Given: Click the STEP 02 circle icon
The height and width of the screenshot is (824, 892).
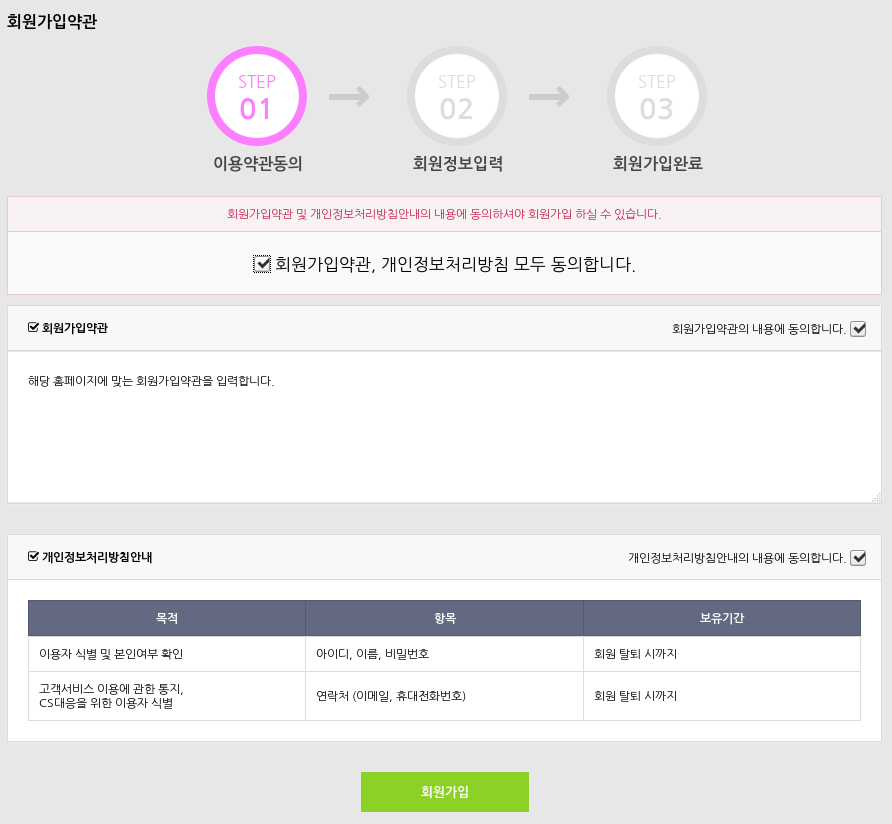Looking at the screenshot, I should pos(456,96).
